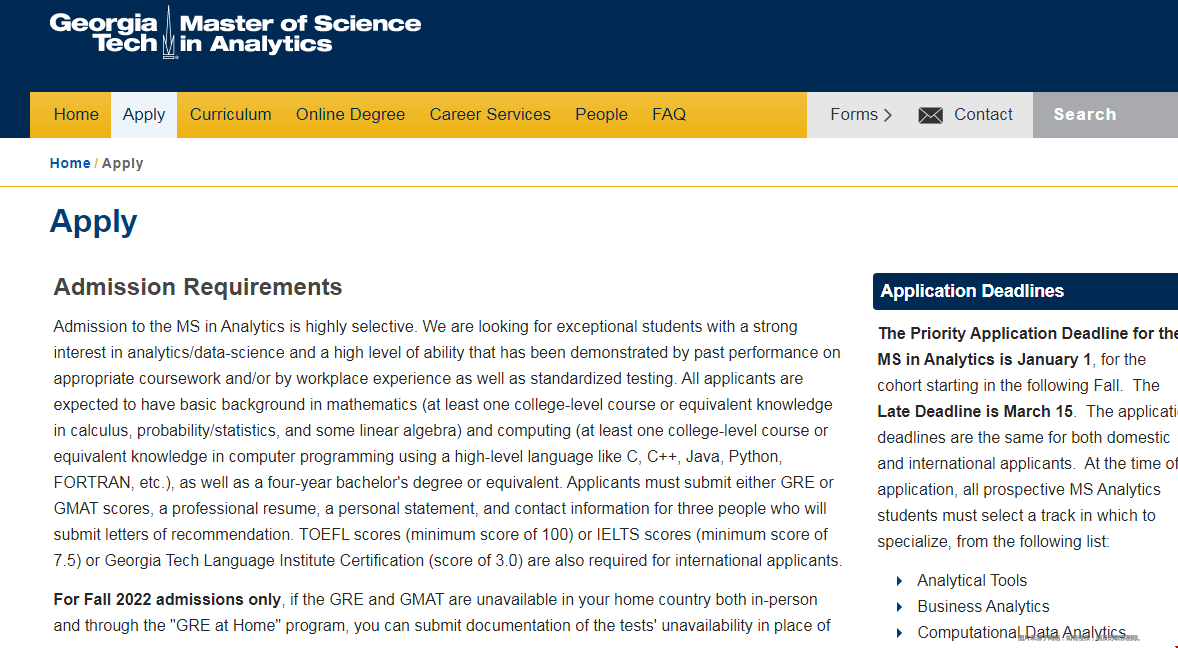Click the chevron arrow next to Forms
Screen dimensions: 1178x648
pyautogui.click(x=888, y=115)
